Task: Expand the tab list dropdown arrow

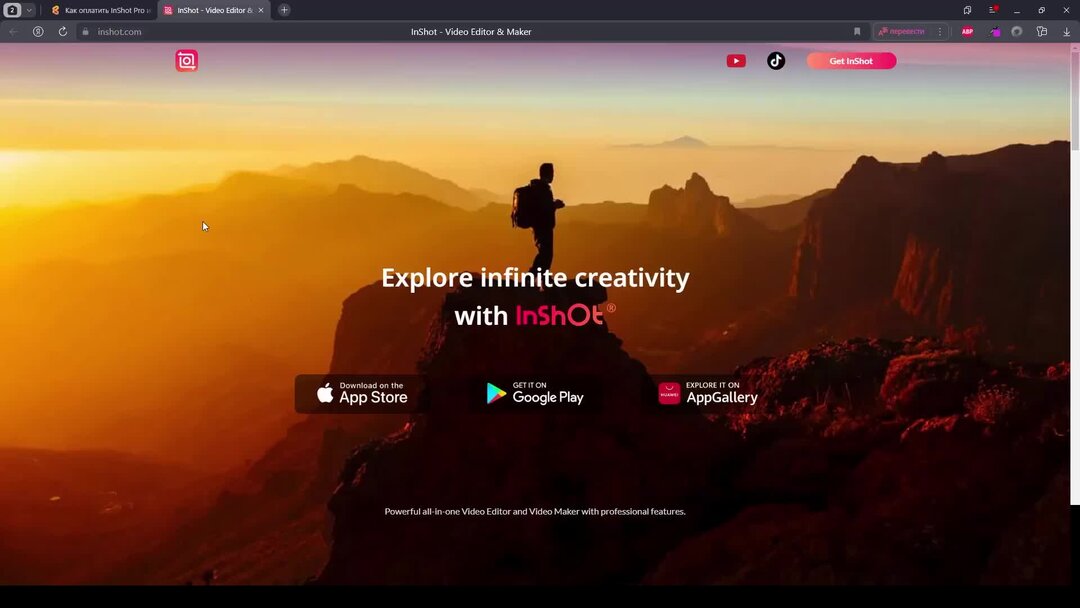Action: pyautogui.click(x=29, y=10)
